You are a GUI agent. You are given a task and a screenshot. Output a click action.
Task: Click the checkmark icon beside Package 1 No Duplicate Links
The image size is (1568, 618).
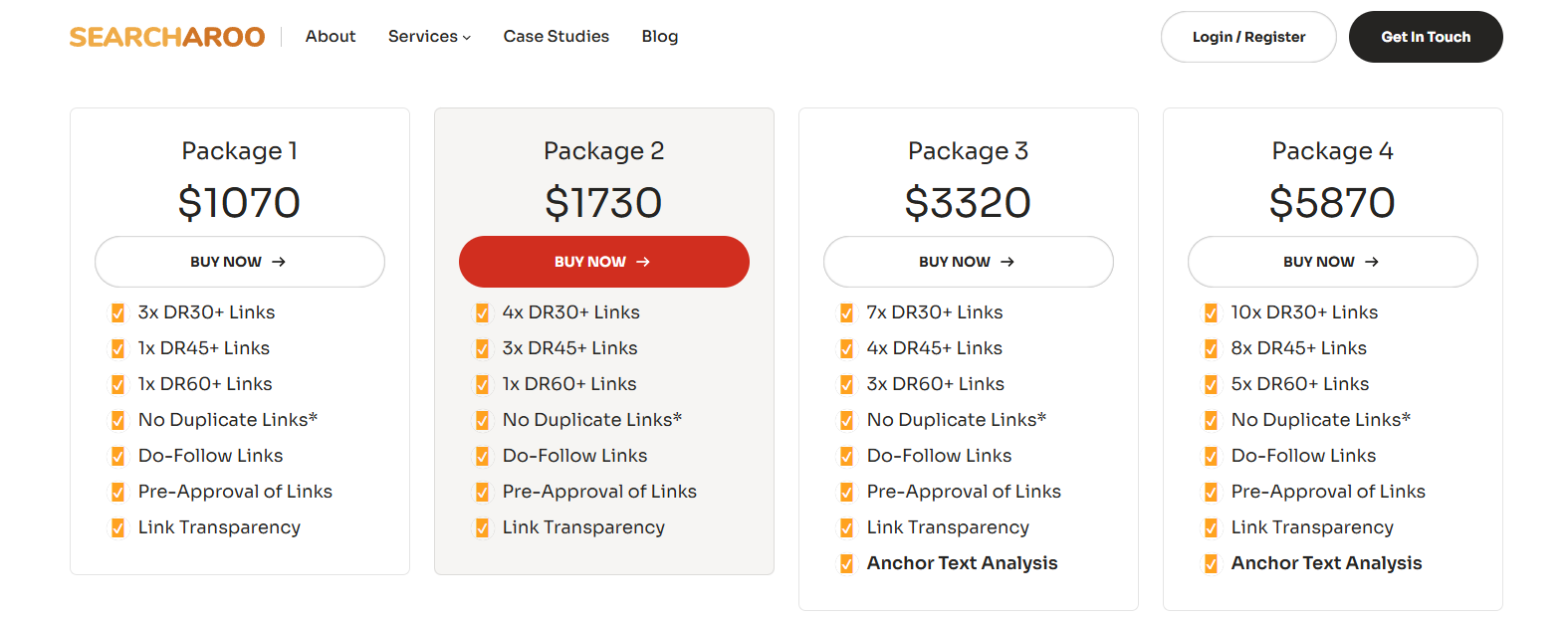[x=117, y=420]
